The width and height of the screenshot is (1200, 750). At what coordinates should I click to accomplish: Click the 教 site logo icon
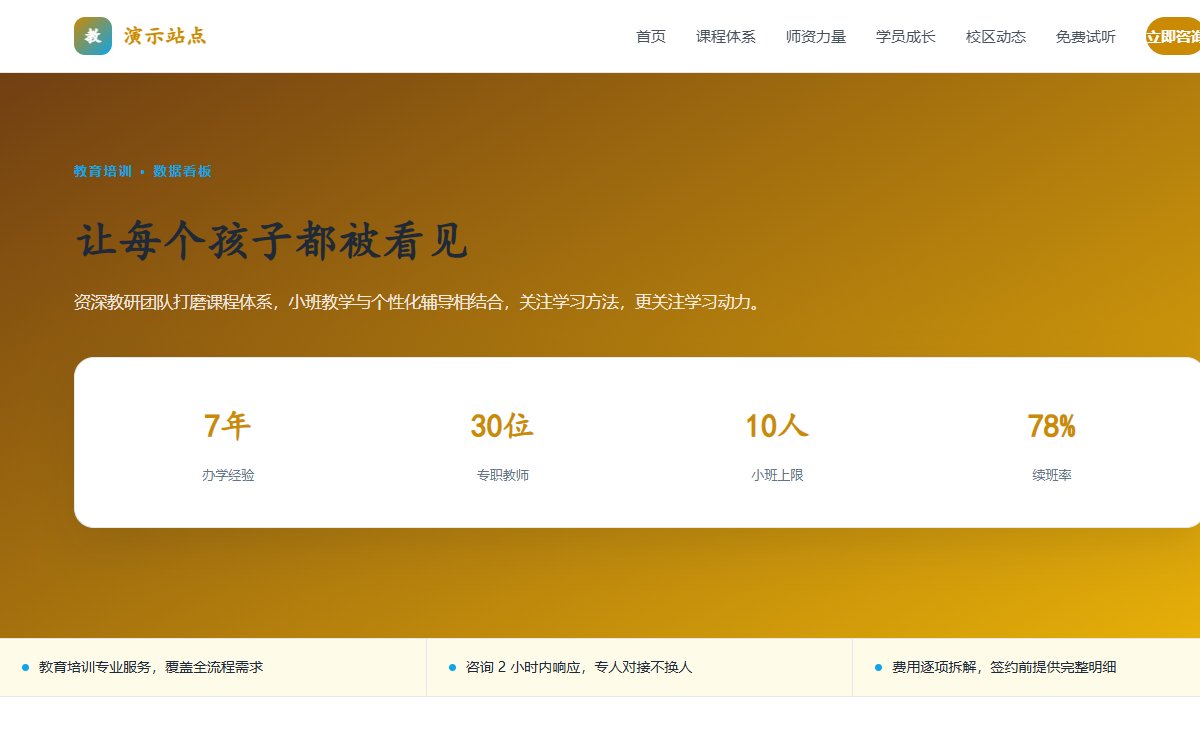93,36
